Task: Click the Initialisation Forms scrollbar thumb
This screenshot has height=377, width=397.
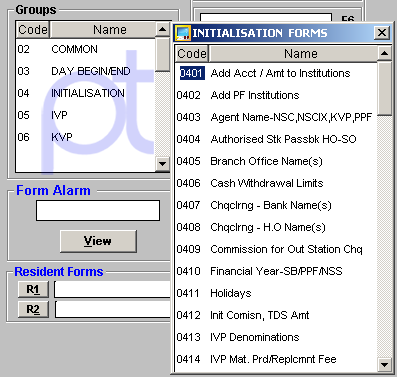Action: point(384,88)
